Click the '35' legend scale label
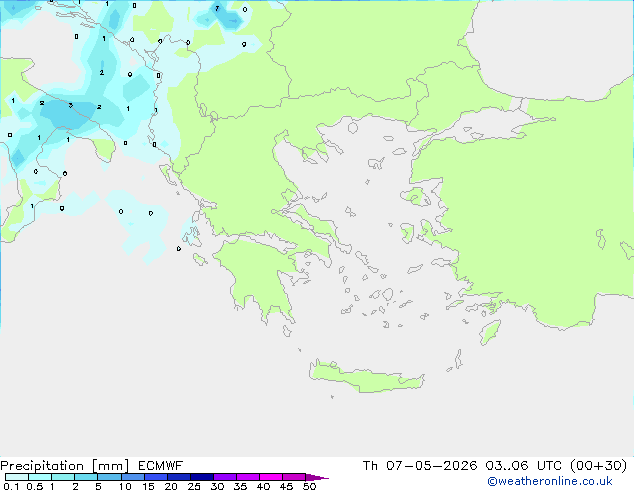The image size is (634, 490). click(240, 486)
